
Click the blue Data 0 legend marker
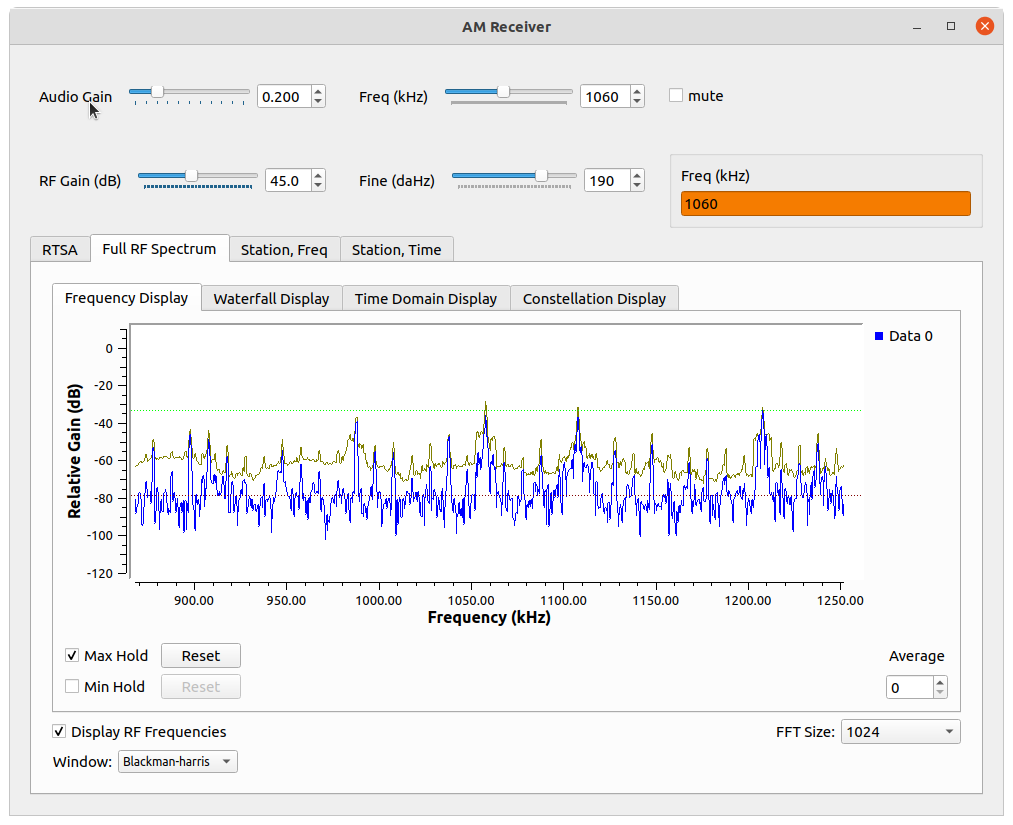[879, 337]
